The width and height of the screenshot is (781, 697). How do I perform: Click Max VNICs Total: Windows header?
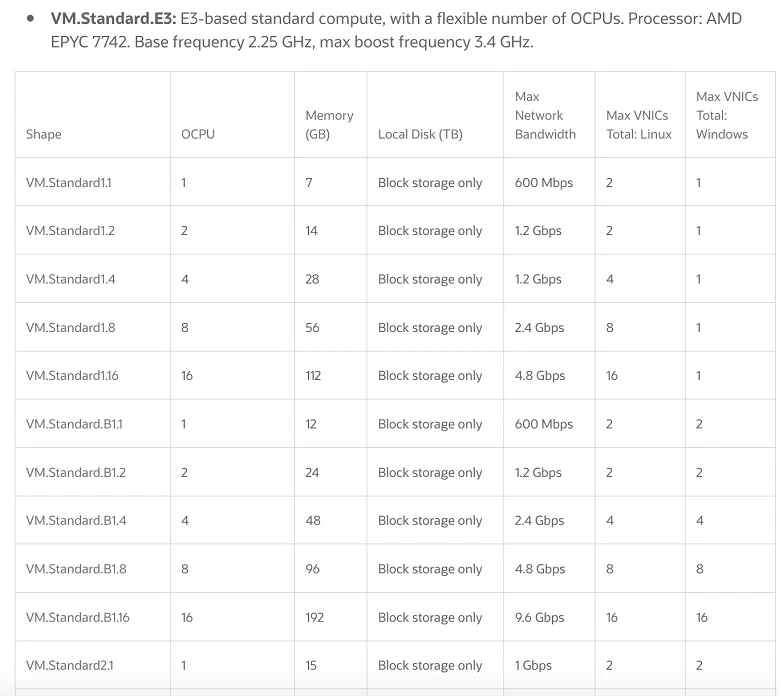[x=727, y=116]
